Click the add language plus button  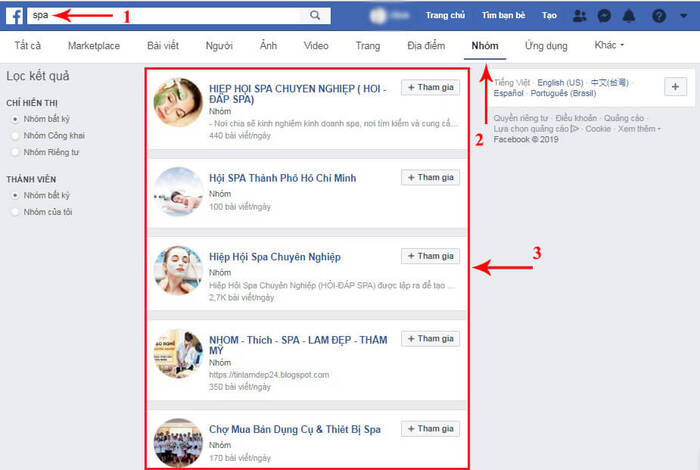click(675, 87)
